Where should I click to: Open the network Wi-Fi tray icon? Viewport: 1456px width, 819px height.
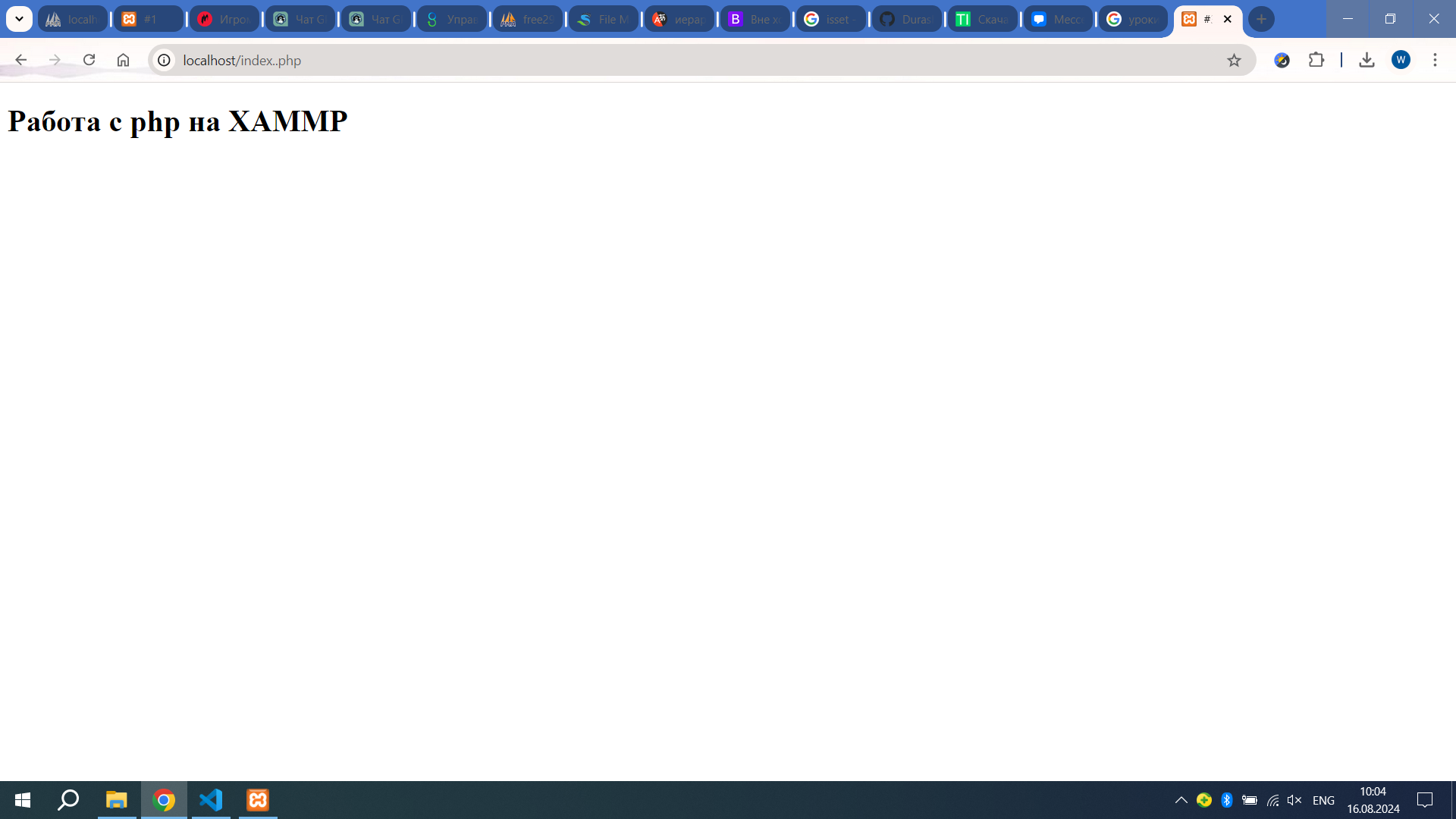point(1272,800)
